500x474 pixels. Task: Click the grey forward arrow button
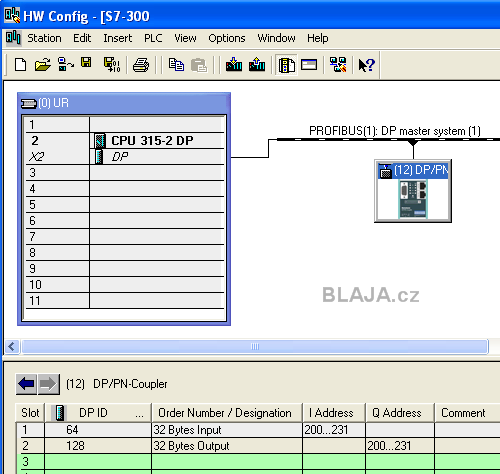click(x=49, y=384)
